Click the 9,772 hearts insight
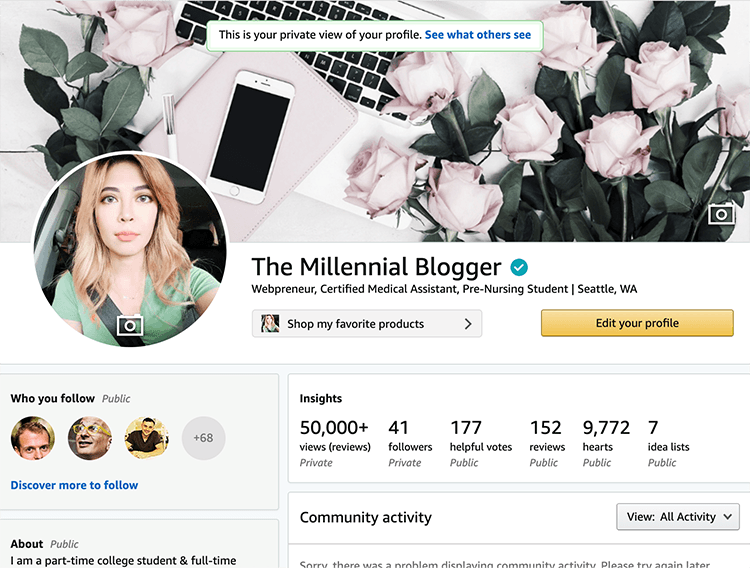The image size is (750, 568). click(x=606, y=443)
